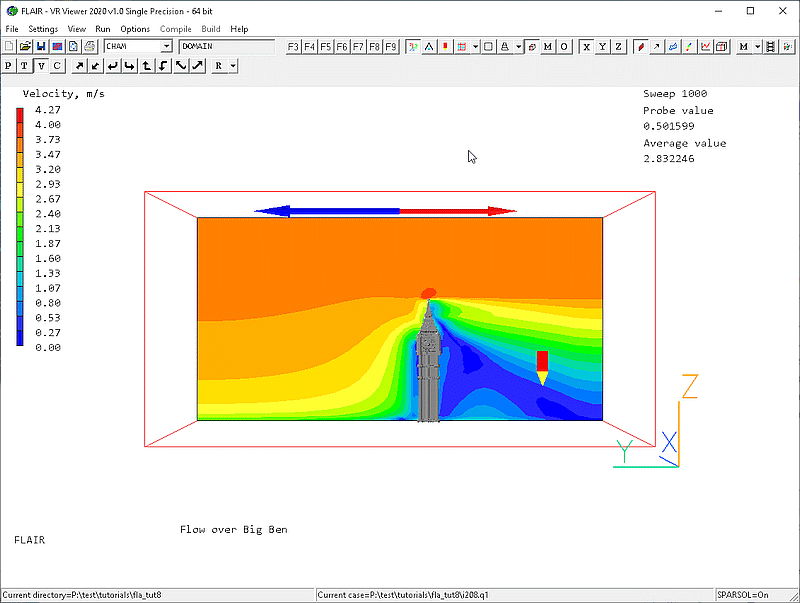This screenshot has height=603, width=800.
Task: Open the M macro dropdown arrow
Action: [758, 47]
